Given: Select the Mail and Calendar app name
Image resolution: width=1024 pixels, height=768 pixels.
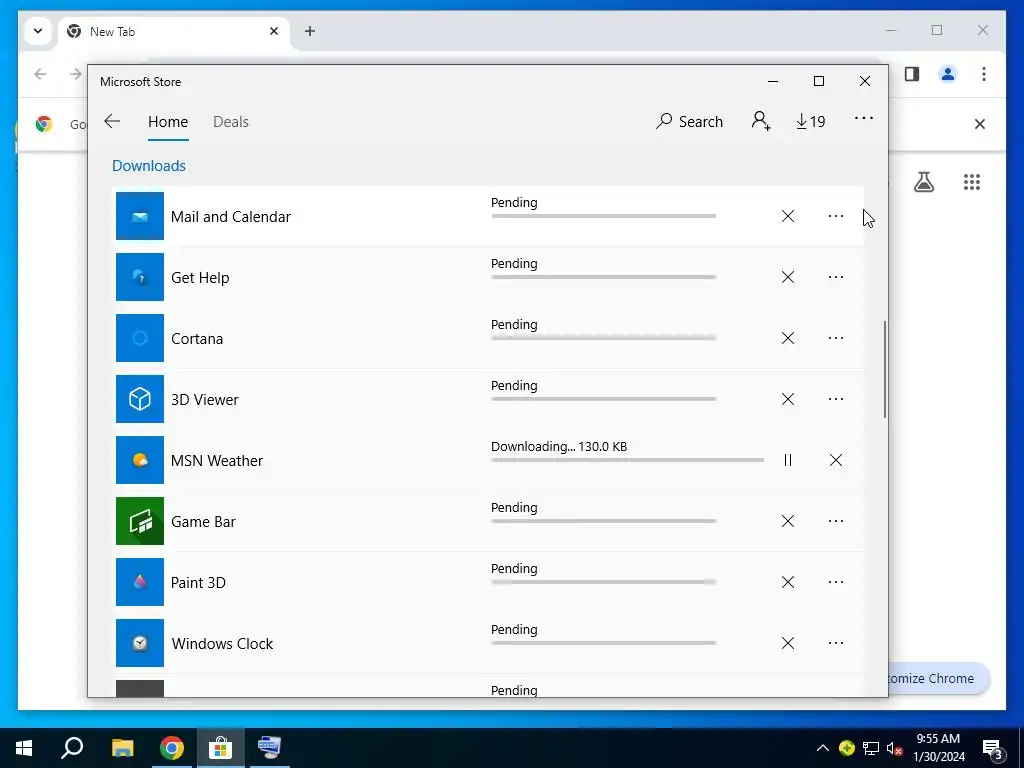Looking at the screenshot, I should [231, 217].
